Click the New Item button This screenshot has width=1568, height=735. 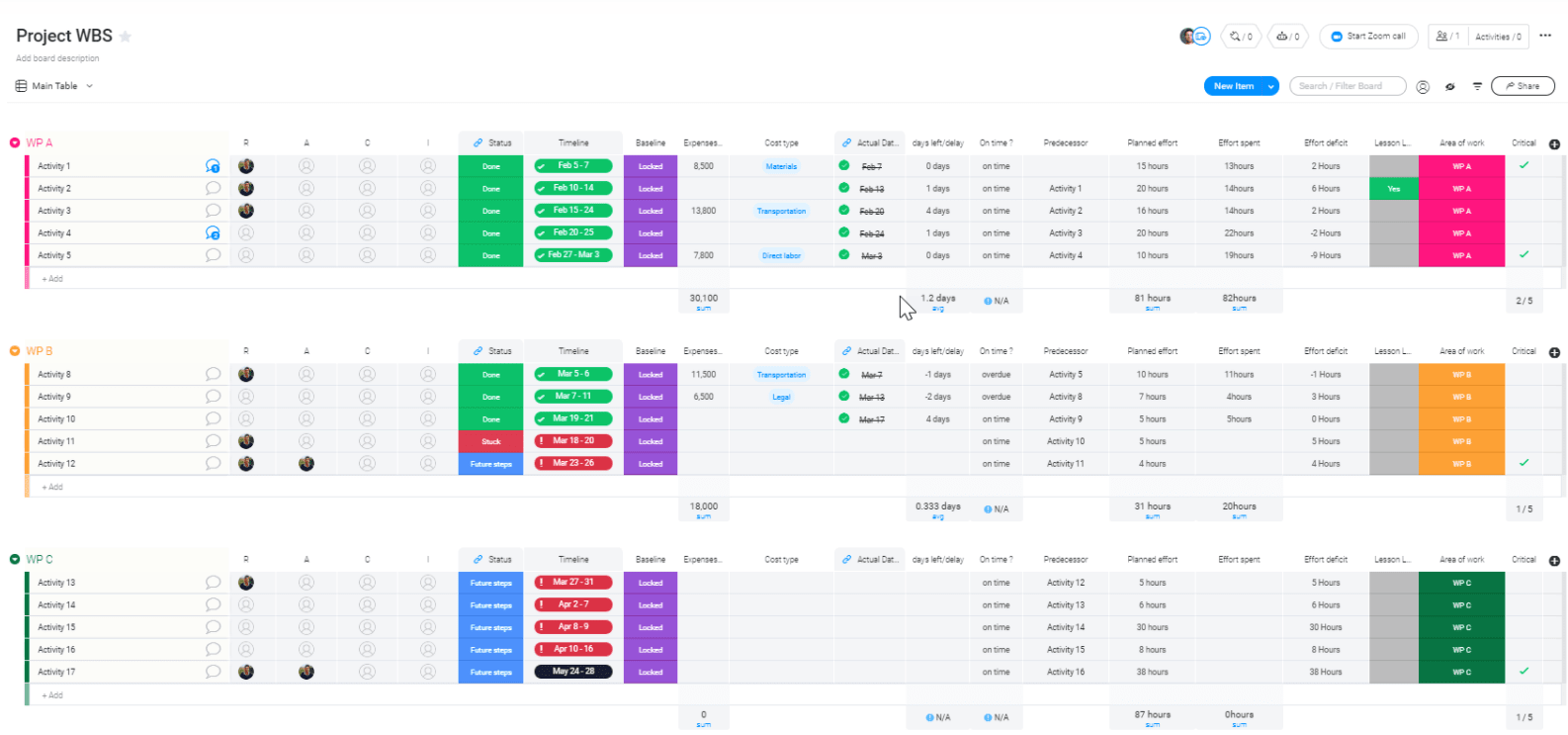[1233, 86]
